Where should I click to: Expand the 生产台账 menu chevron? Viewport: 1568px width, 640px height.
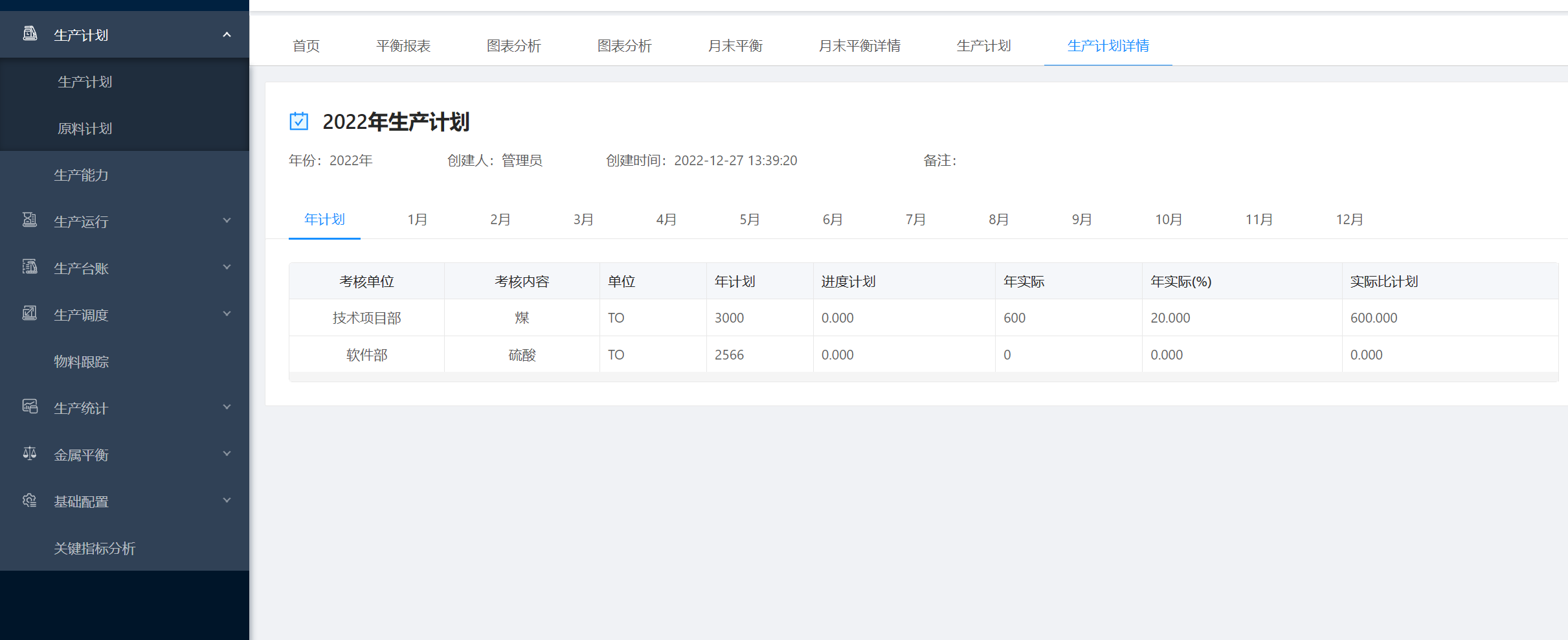click(227, 268)
